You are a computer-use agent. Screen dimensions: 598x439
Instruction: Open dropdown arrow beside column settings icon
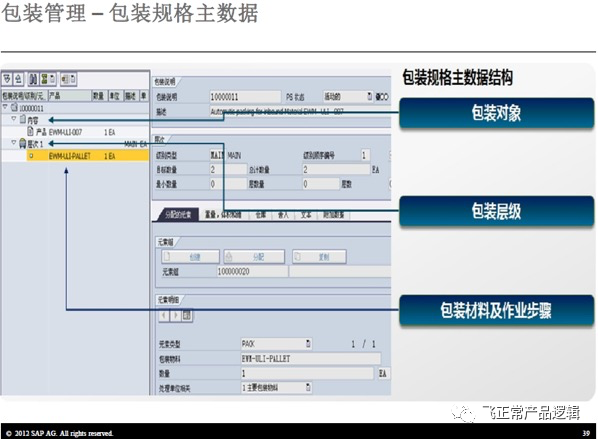tap(73, 79)
